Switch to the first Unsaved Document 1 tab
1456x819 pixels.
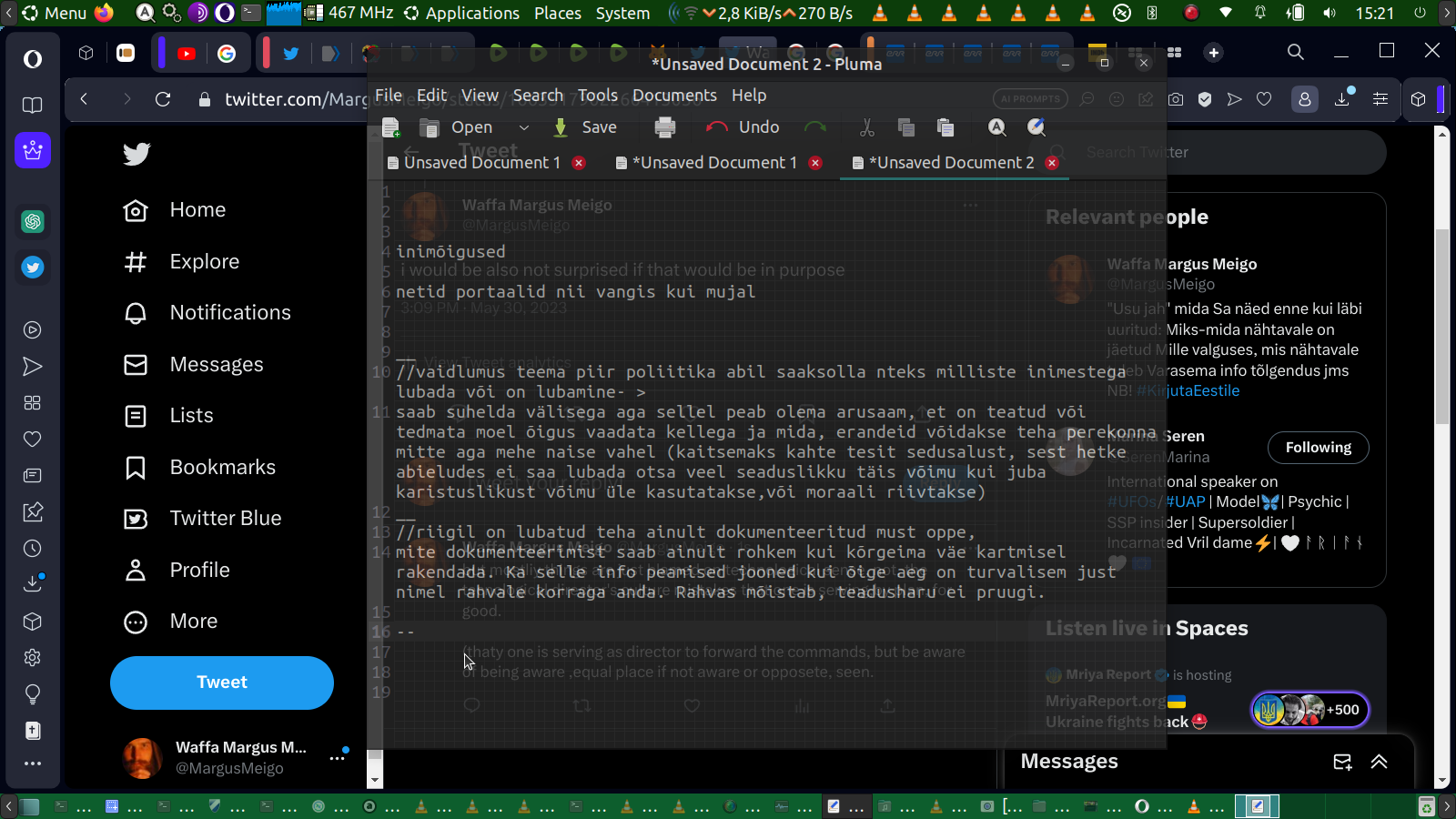(x=480, y=163)
